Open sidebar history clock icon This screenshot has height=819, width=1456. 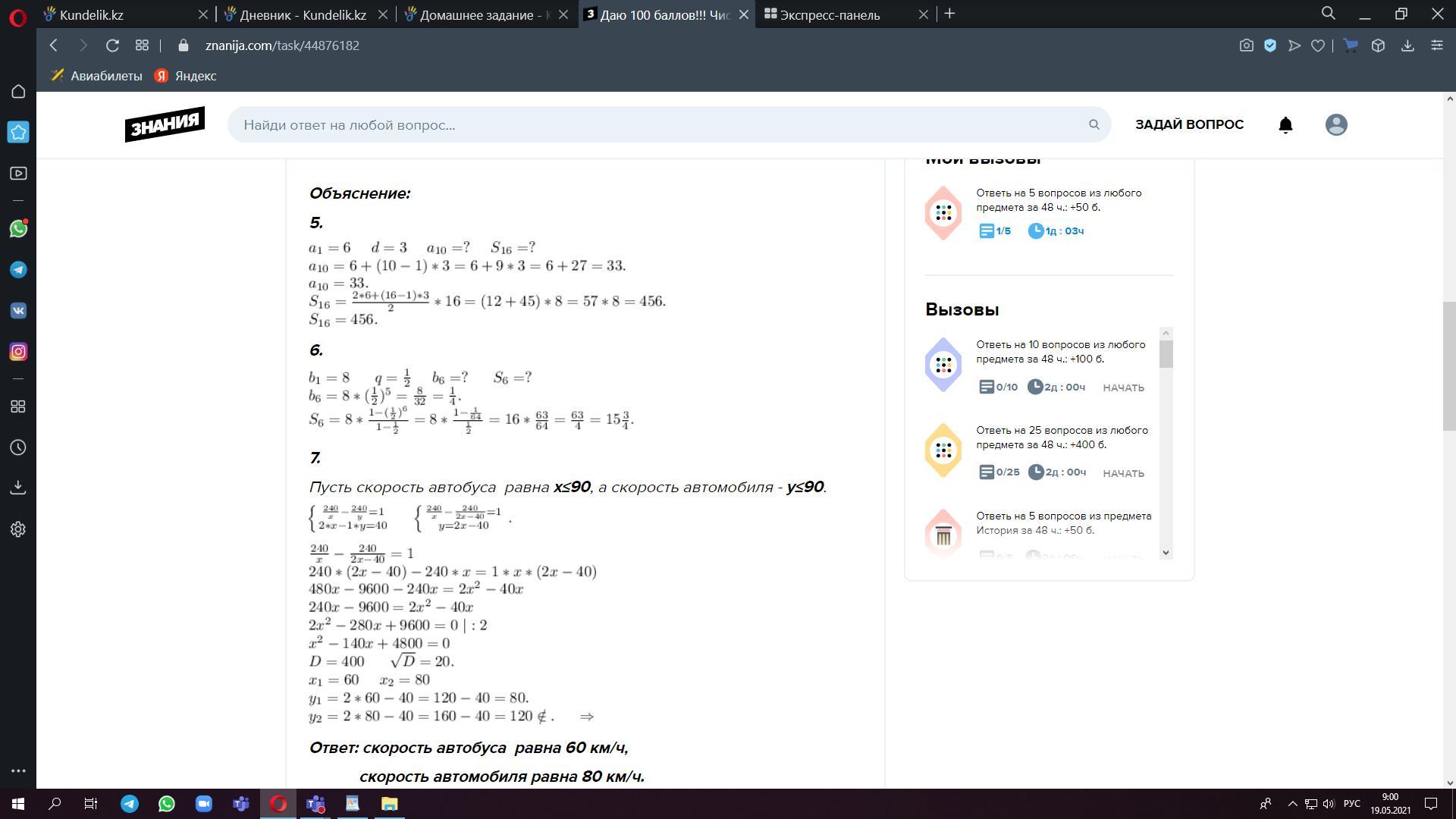click(18, 447)
